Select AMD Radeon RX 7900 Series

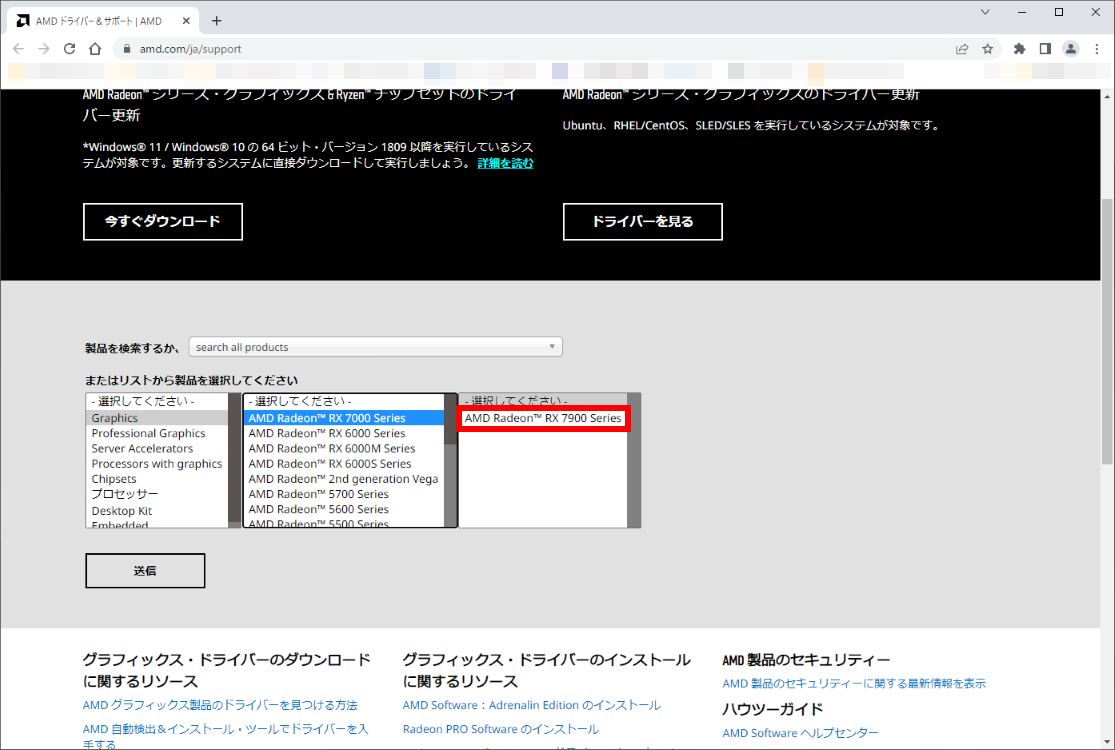point(543,418)
